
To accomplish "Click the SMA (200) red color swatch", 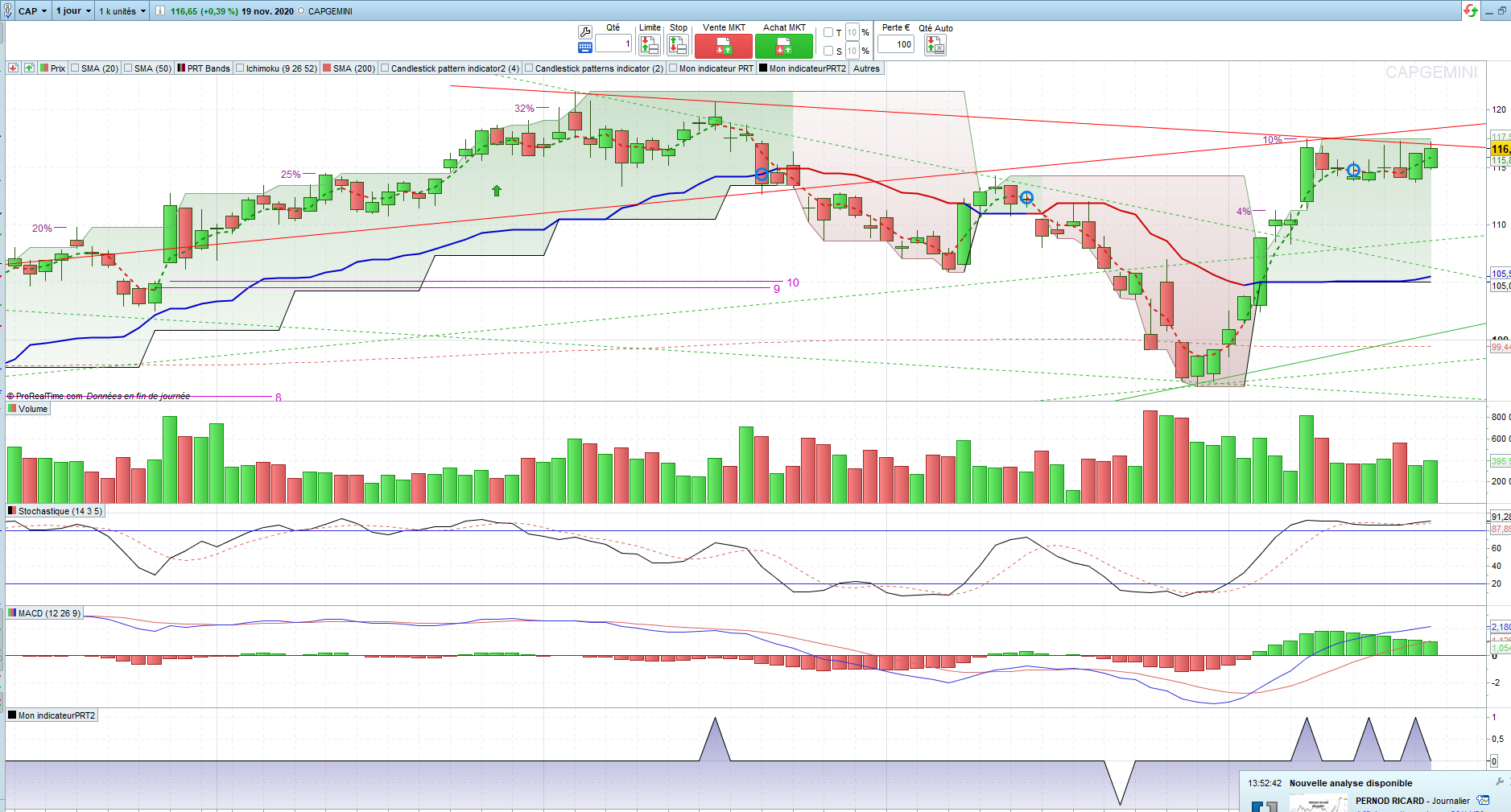I will pyautogui.click(x=327, y=68).
